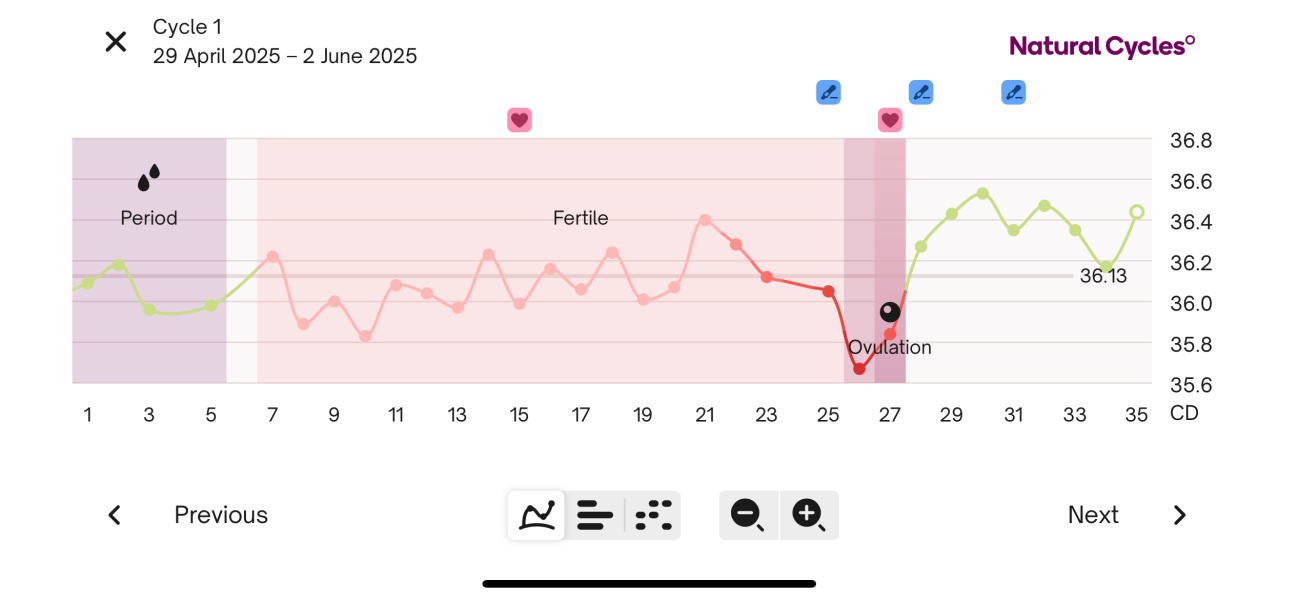The height and width of the screenshot is (600, 1298).
Task: Click the heart icon above day 15
Action: coord(519,120)
